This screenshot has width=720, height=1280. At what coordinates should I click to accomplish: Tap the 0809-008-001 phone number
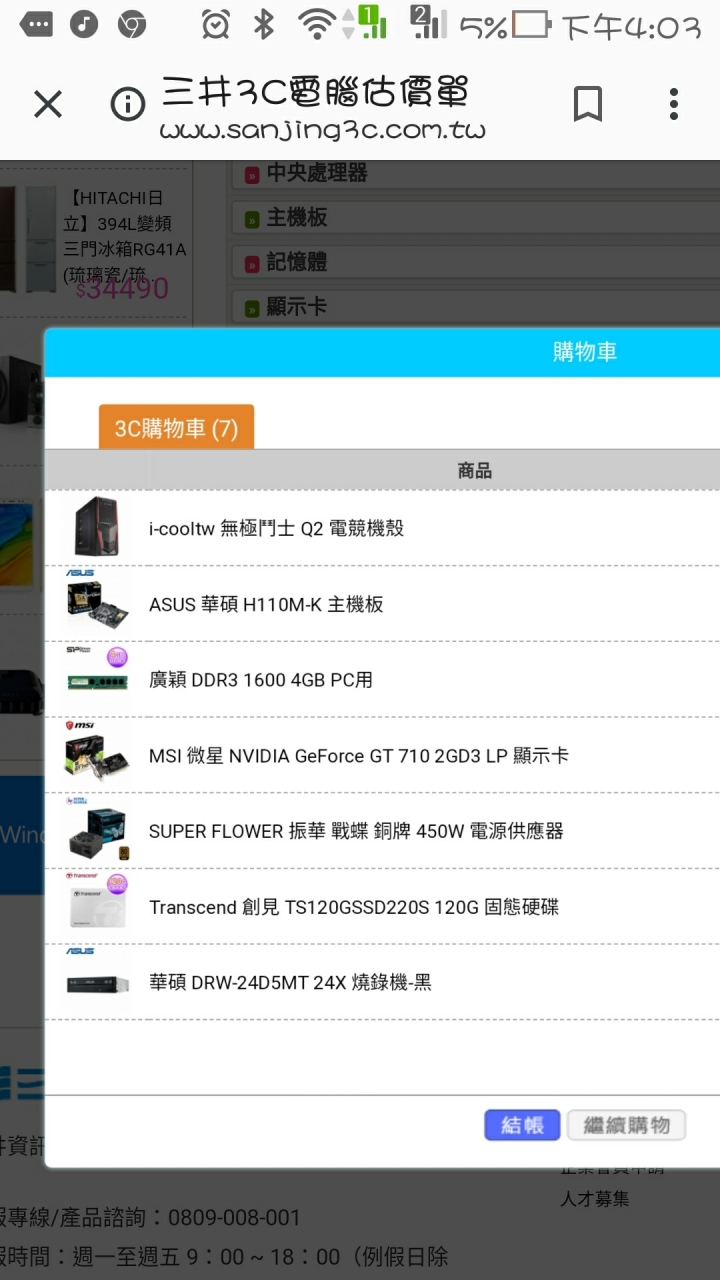[234, 1218]
